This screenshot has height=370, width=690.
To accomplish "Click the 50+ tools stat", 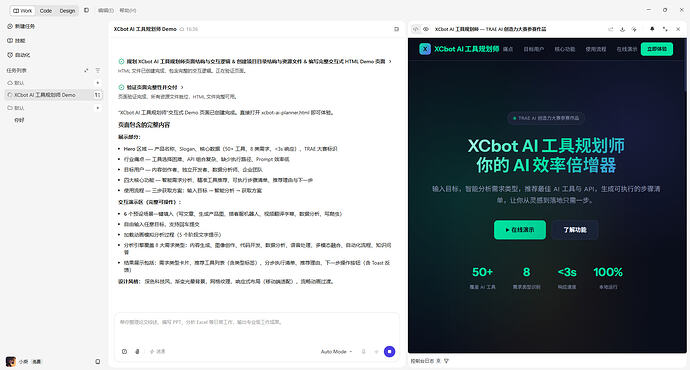I will [482, 278].
